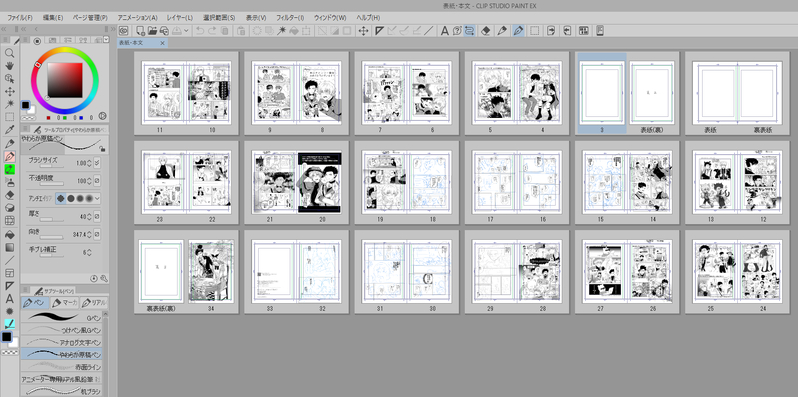Collapse the left palette dock chevron
The image size is (798, 397).
[x=5, y=30]
